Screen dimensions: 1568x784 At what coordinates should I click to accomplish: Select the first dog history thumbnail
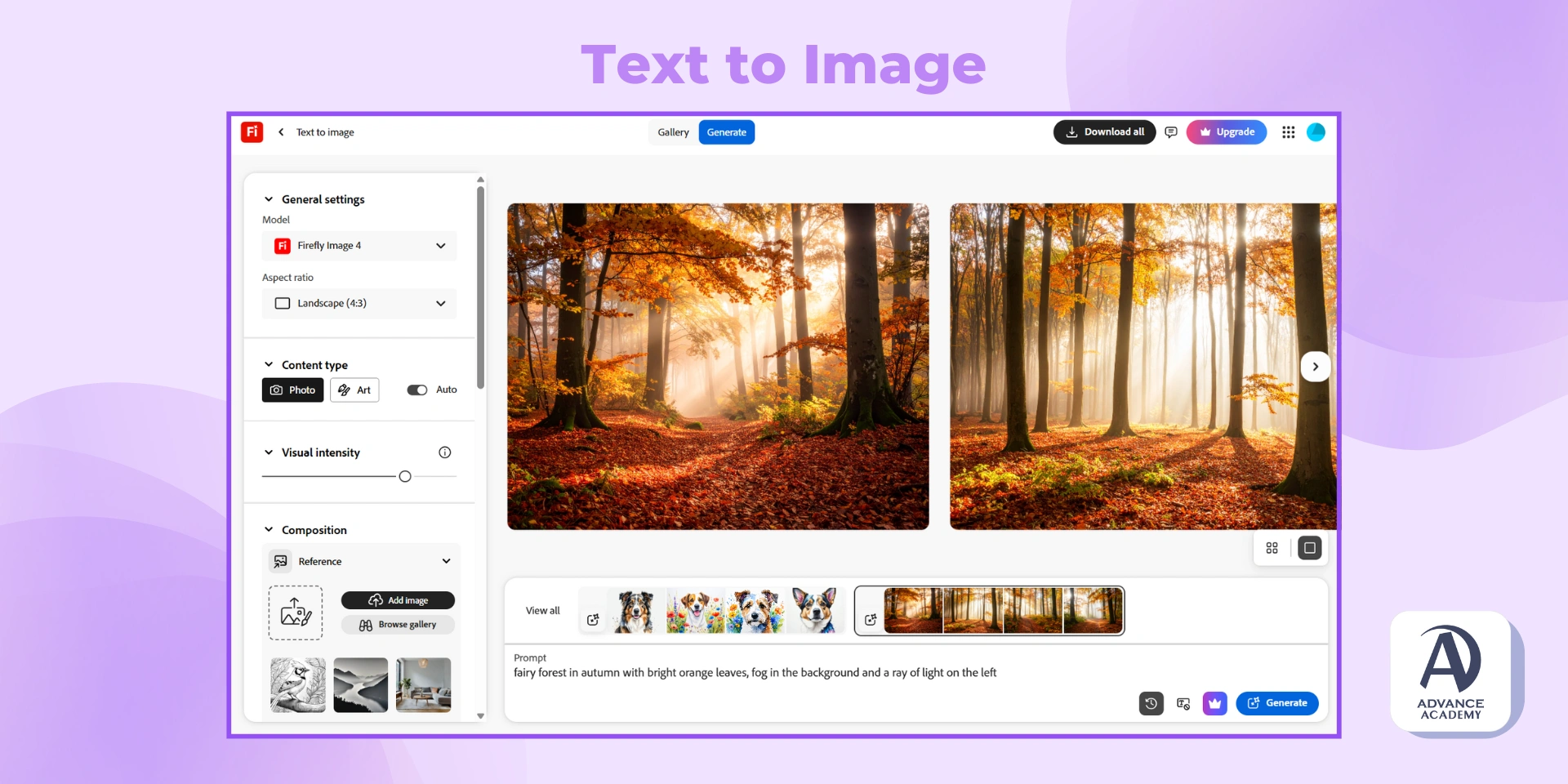(x=635, y=611)
